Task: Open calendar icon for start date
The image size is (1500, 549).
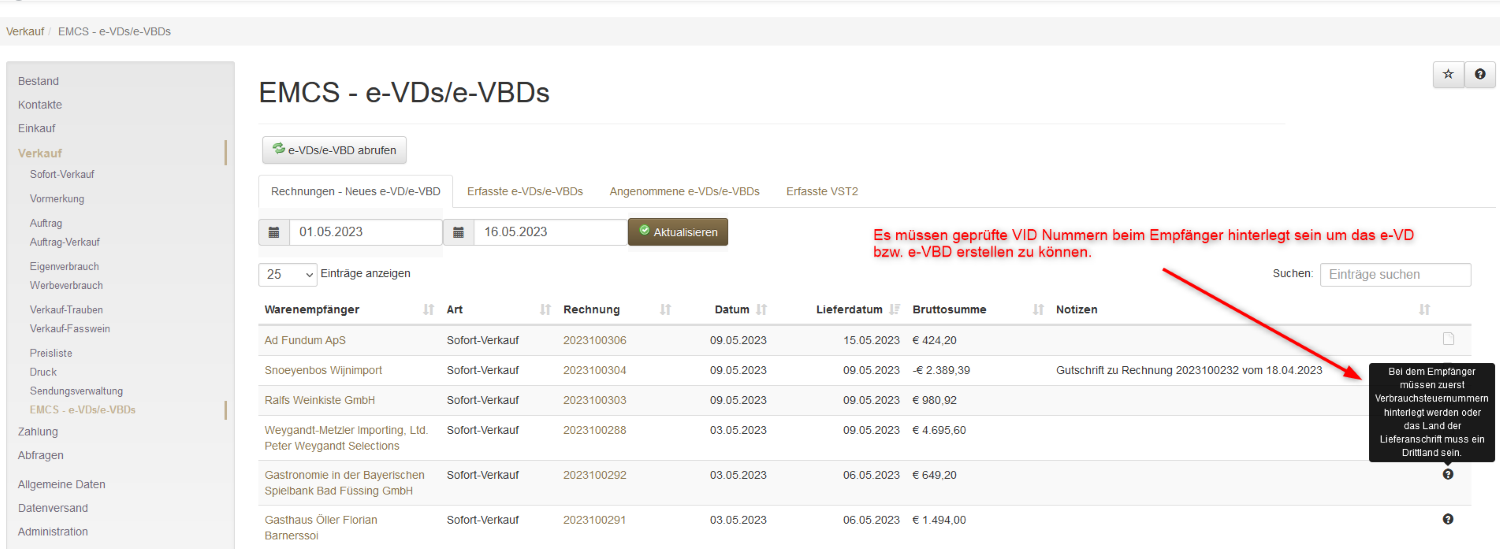Action: pyautogui.click(x=274, y=232)
